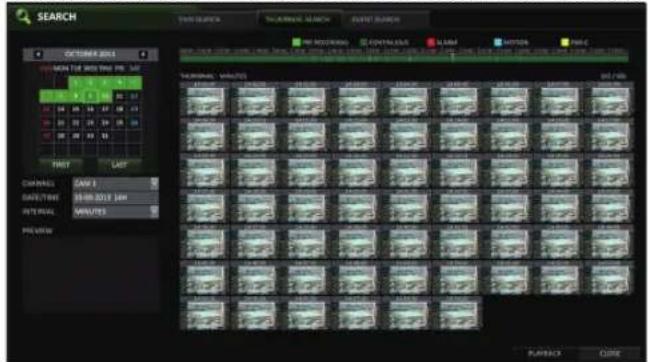Click the red Alarm legend swatch
This screenshot has height=362, width=648.
[431, 42]
